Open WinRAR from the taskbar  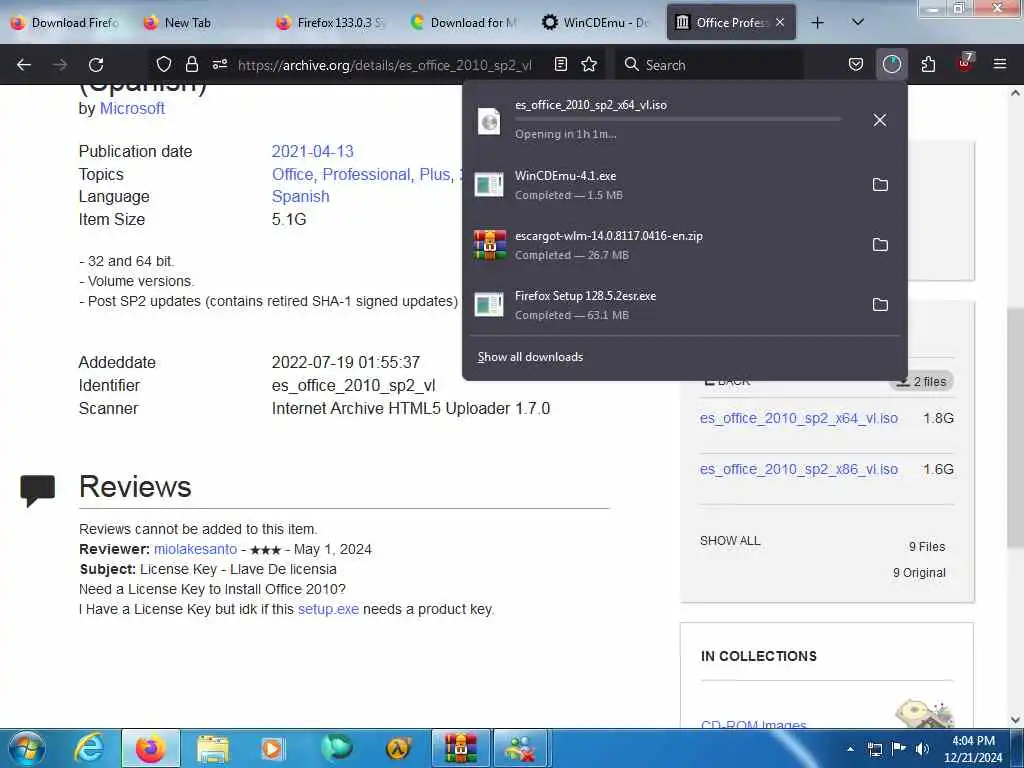point(460,748)
